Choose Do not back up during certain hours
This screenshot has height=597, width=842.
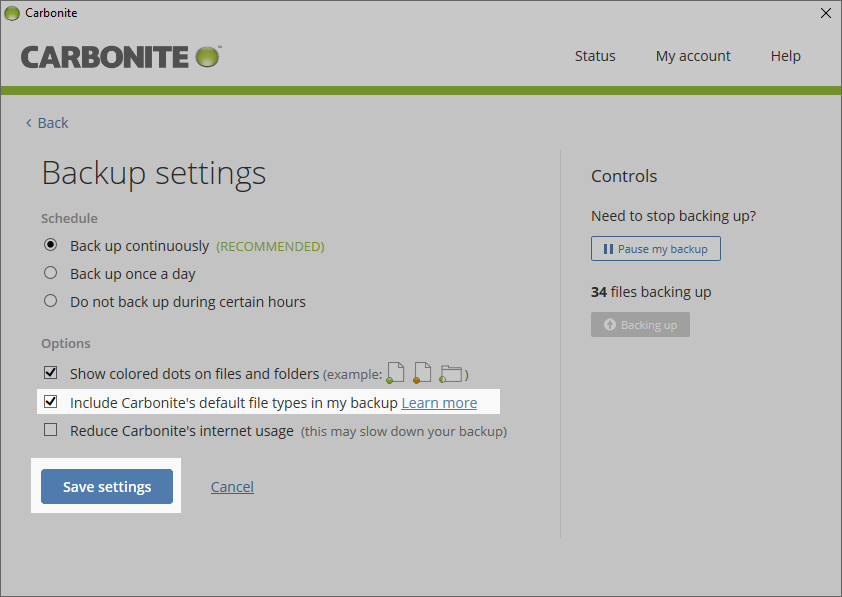(50, 301)
